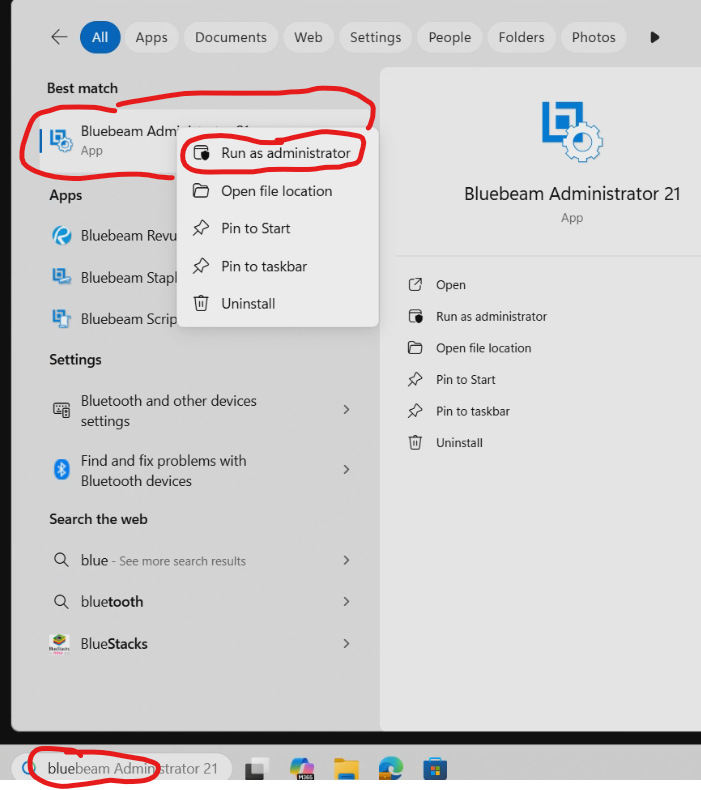The image size is (701, 790).
Task: Expand chevron for BlueStacks result
Action: (x=346, y=643)
